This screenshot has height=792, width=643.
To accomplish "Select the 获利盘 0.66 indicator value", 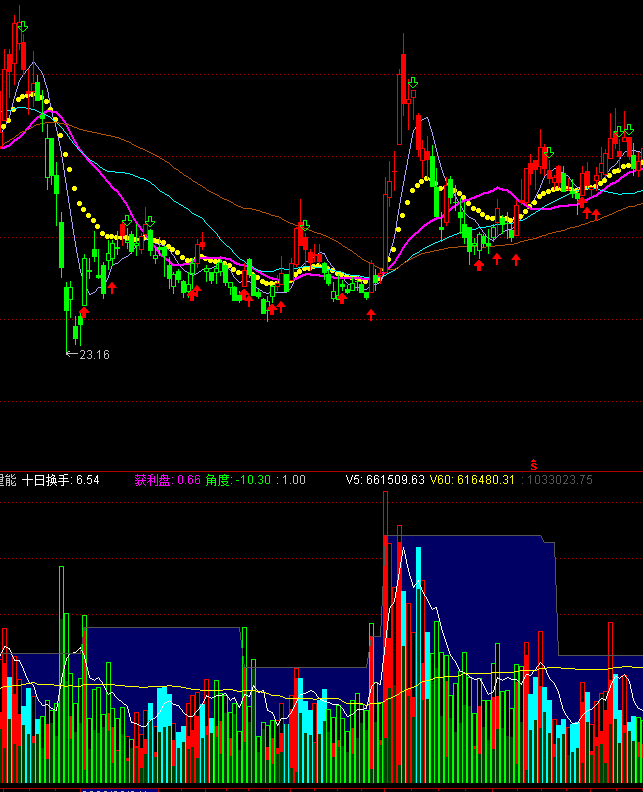I will [168, 480].
